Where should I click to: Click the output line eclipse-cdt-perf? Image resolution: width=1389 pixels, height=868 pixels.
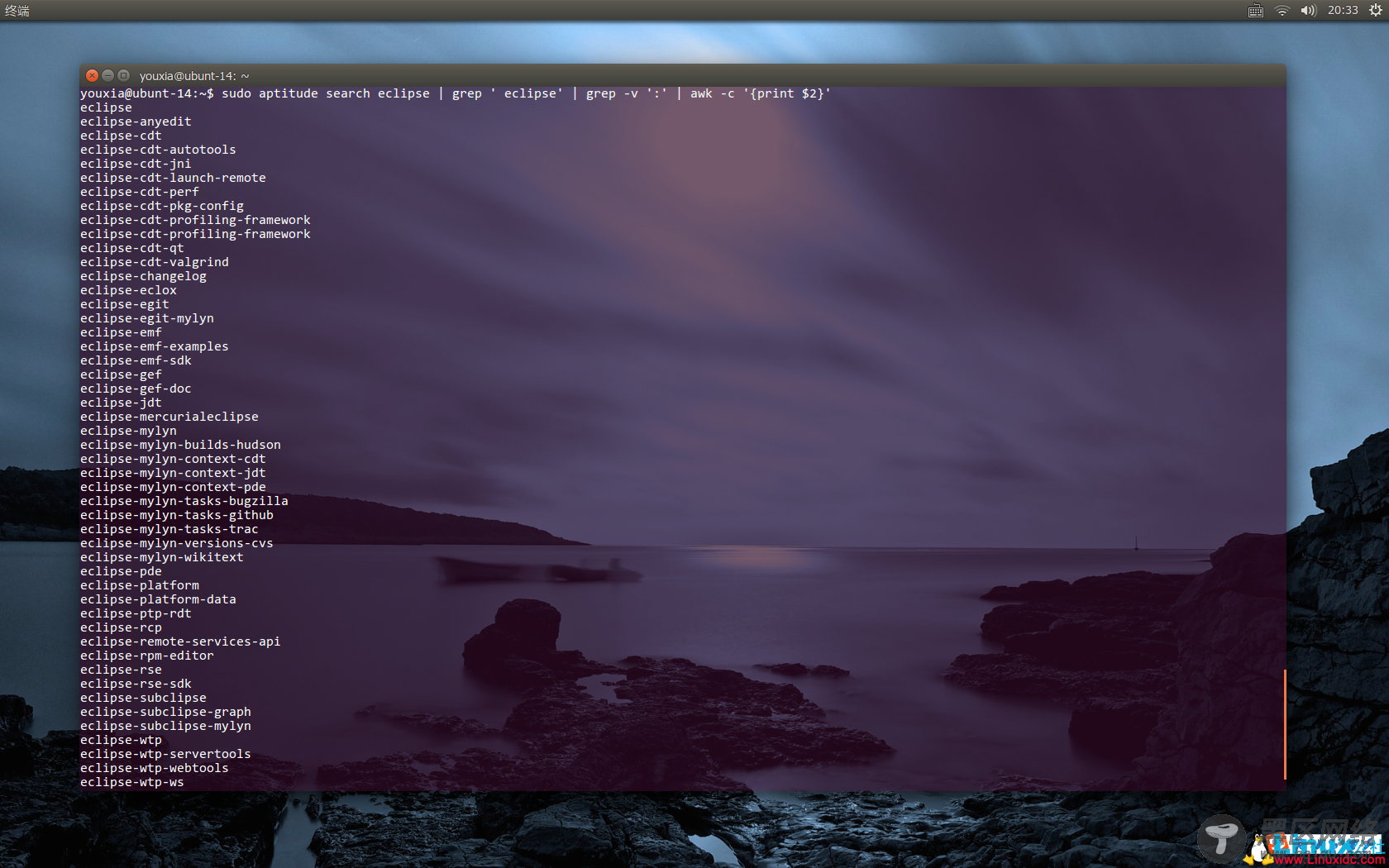tap(140, 192)
